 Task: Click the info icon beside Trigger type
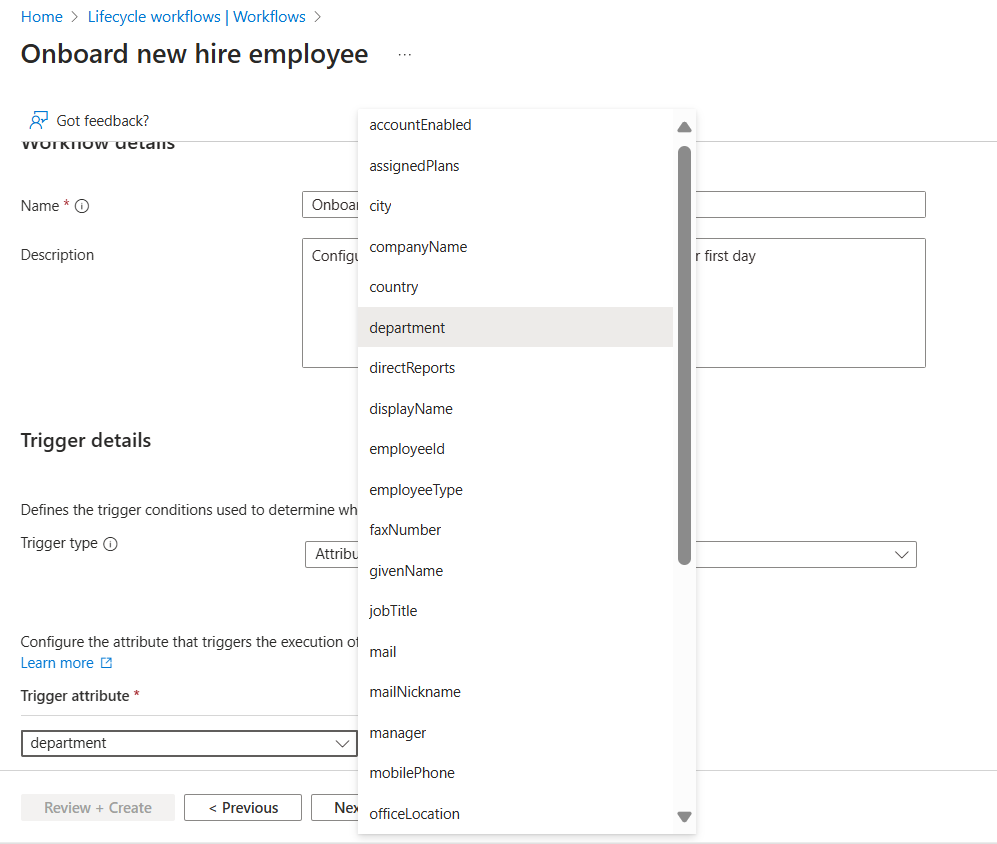pyautogui.click(x=111, y=544)
